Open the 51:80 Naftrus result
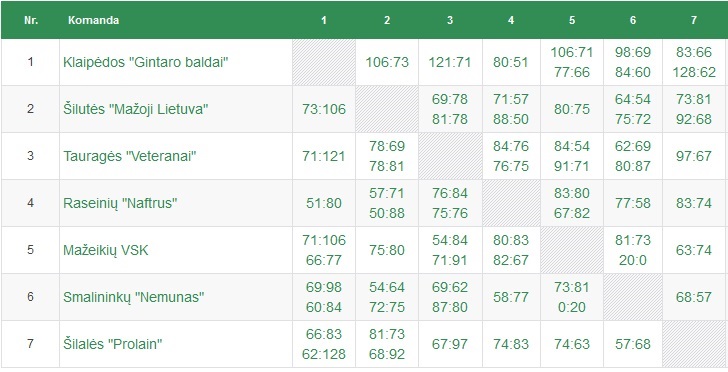728x372 pixels. pyautogui.click(x=324, y=203)
